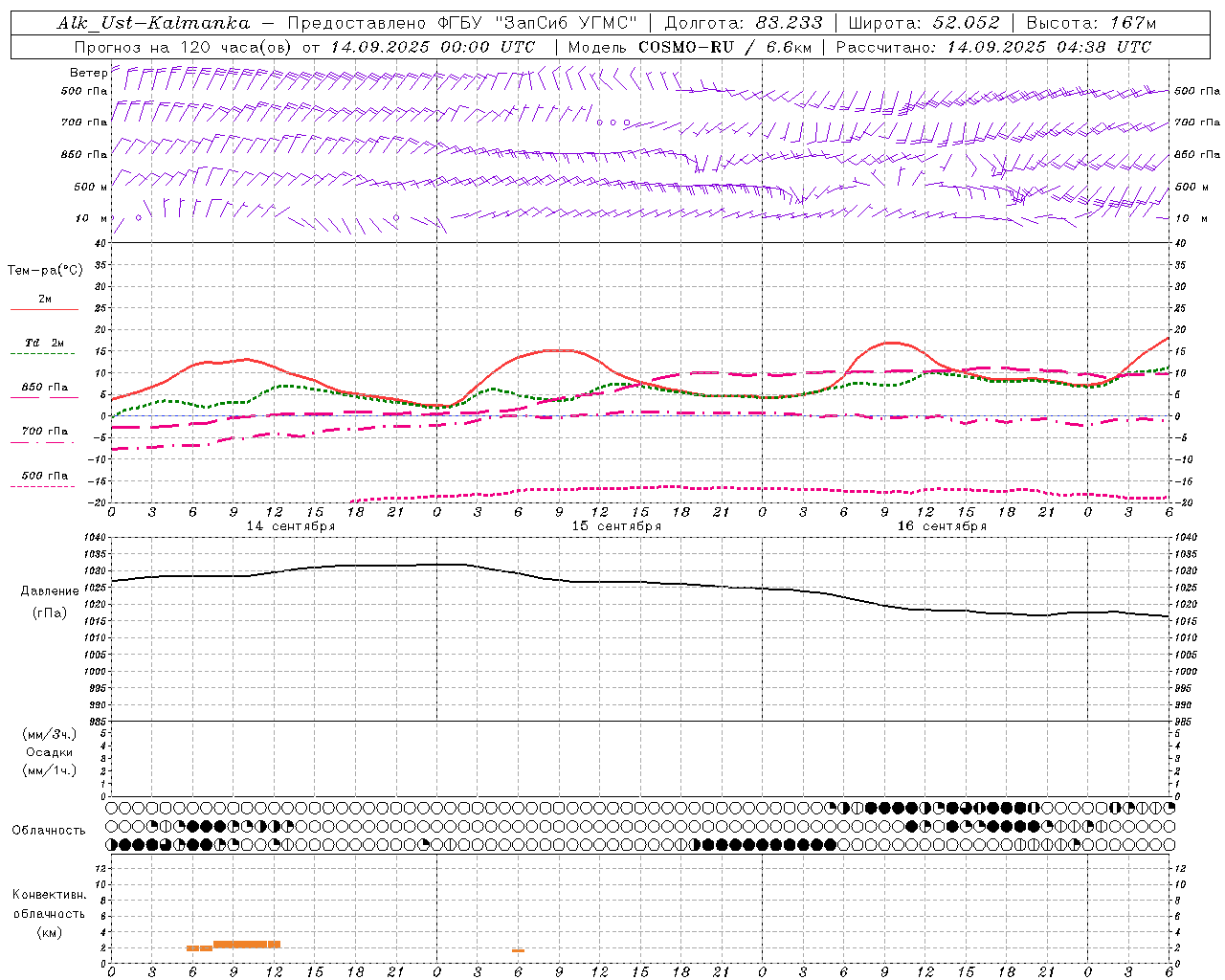The image size is (1225, 980).
Task: Click 1040 on the left pressure axis
Action: [x=94, y=538]
